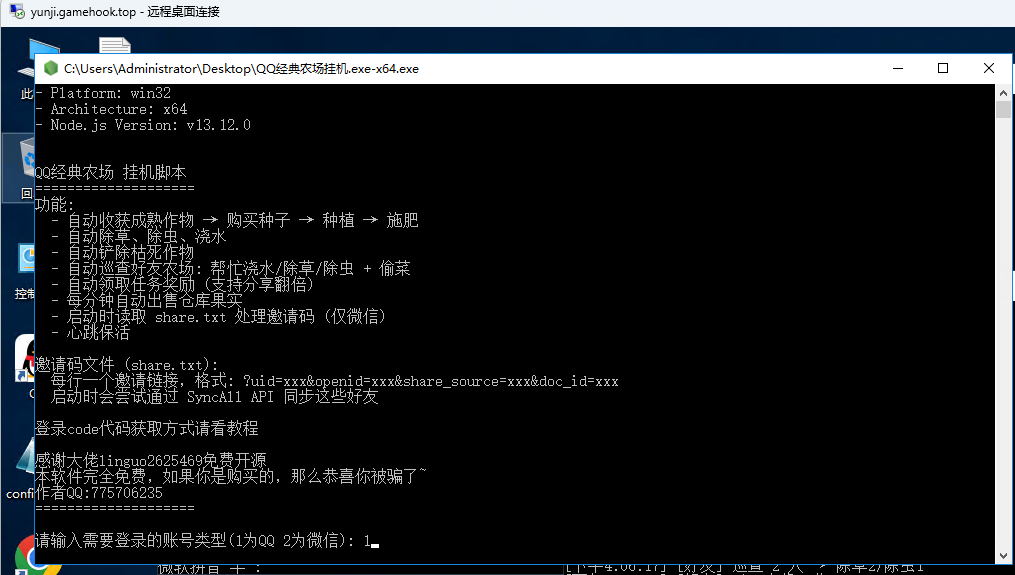Click the console scrollbar up arrow
Screen dimensions: 1015x575
(x=1003, y=92)
